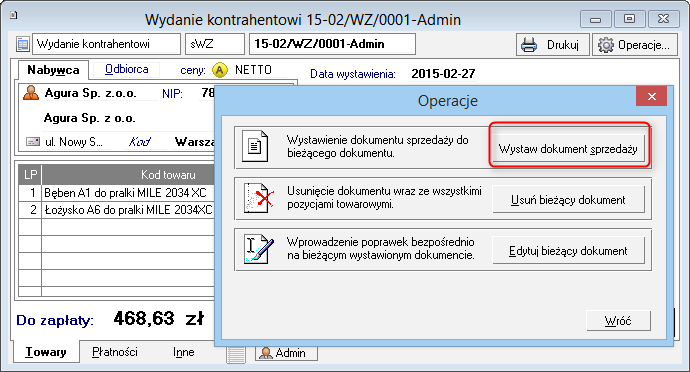The height and width of the screenshot is (372, 690).
Task: Click the gear icon on Operacje button
Action: 606,45
